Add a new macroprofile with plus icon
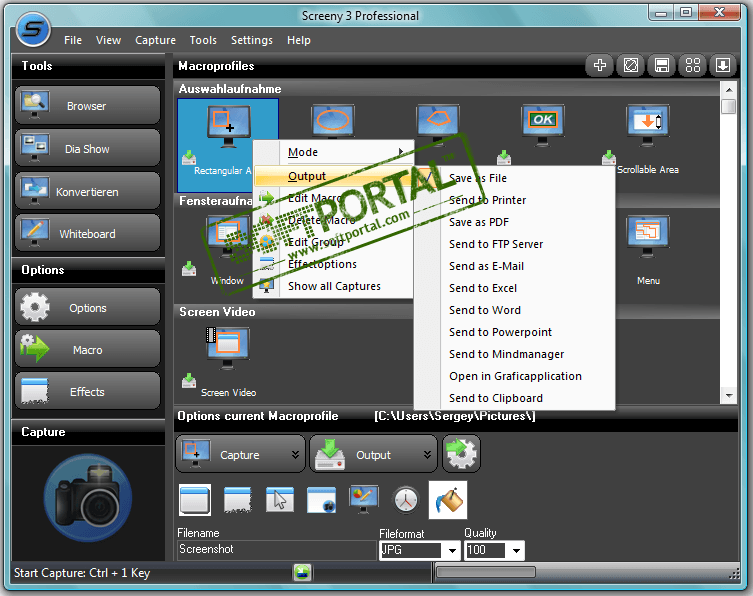 point(599,65)
